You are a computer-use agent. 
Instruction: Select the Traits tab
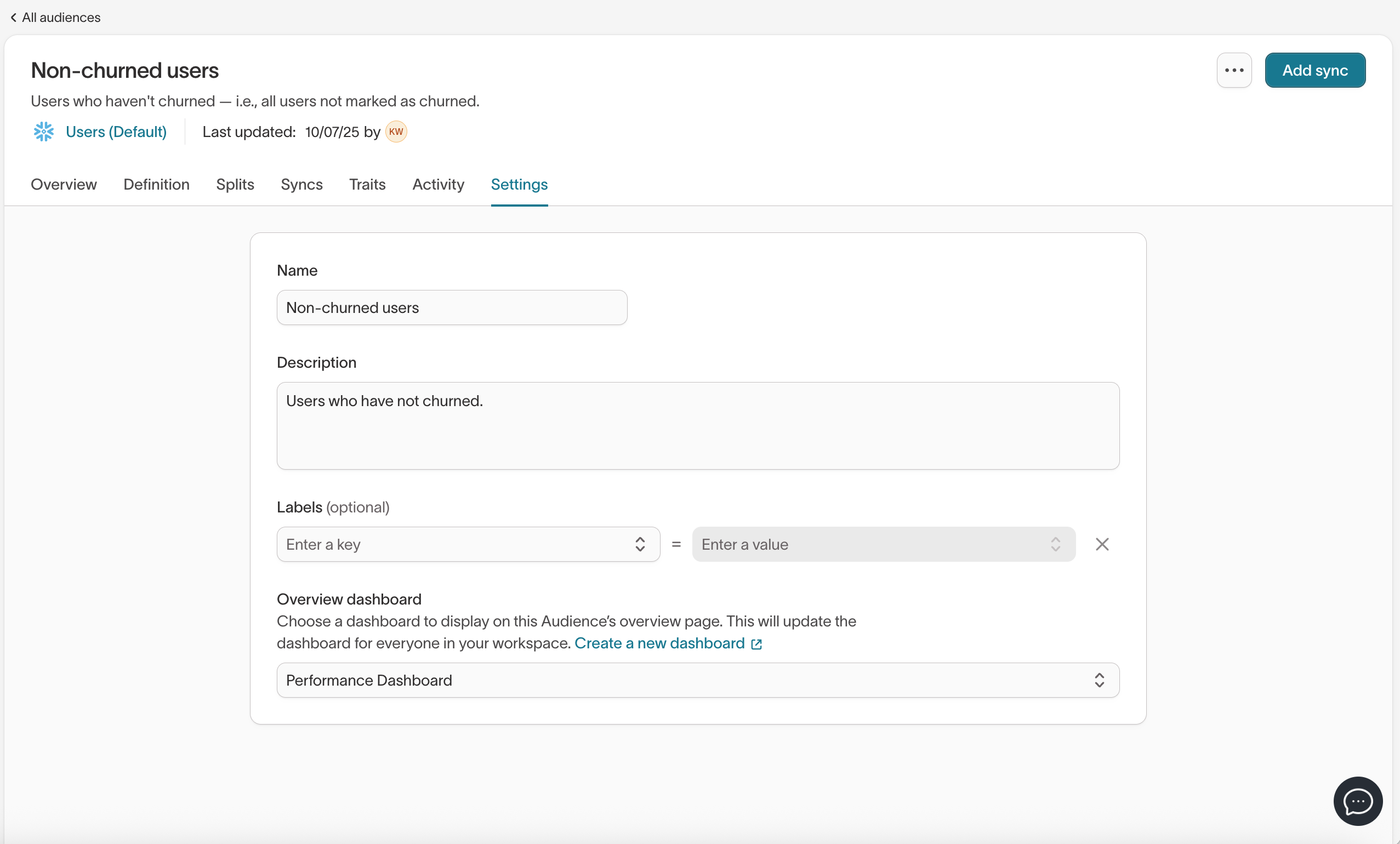pos(367,185)
